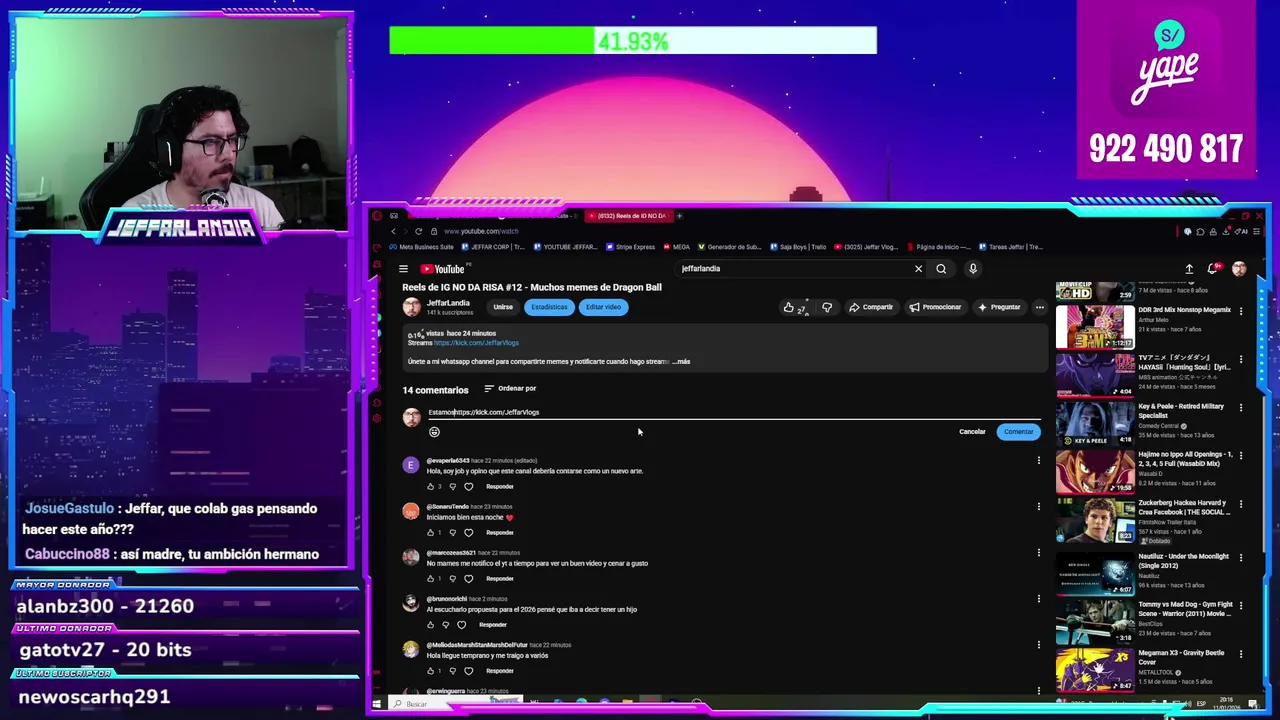Open emoji picker in comment box

tap(434, 432)
